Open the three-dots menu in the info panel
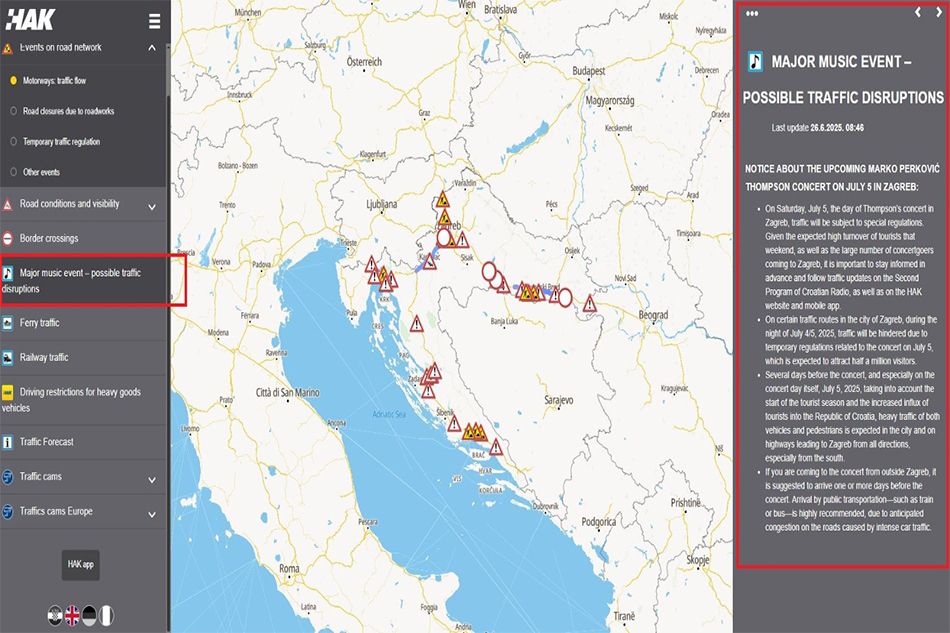This screenshot has width=950, height=633. (x=752, y=13)
